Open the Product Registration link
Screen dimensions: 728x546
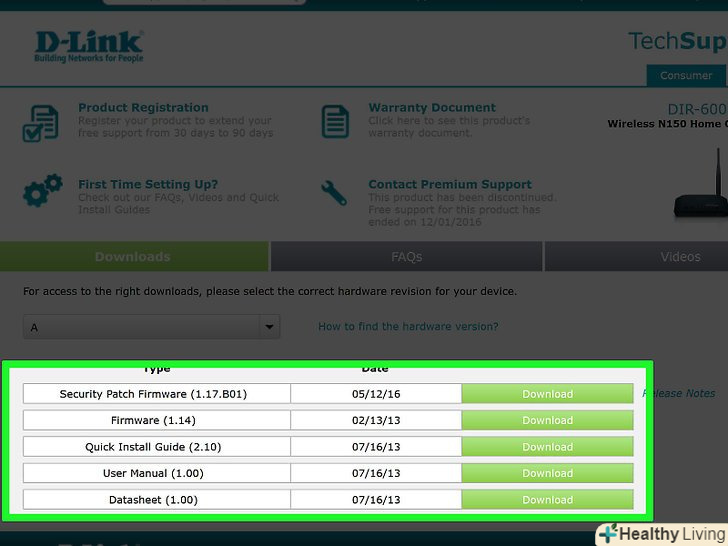143,107
